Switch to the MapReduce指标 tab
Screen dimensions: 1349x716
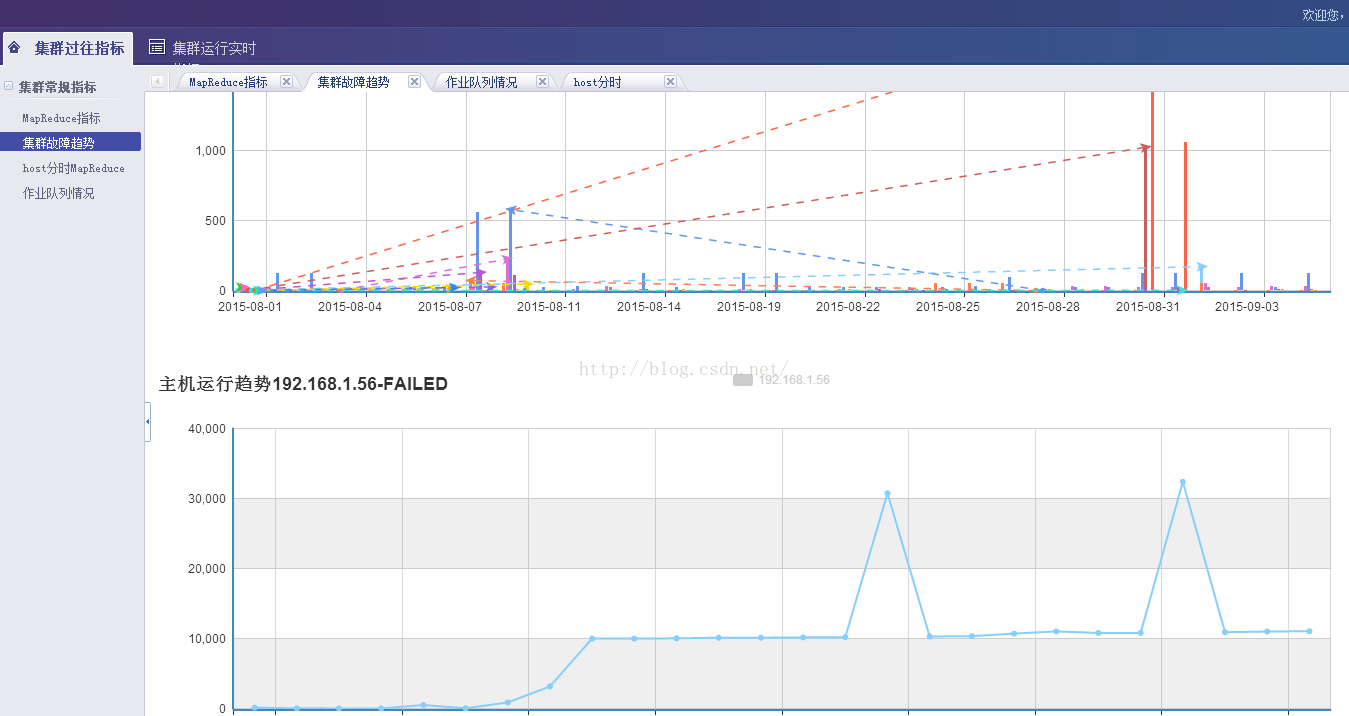tap(228, 82)
